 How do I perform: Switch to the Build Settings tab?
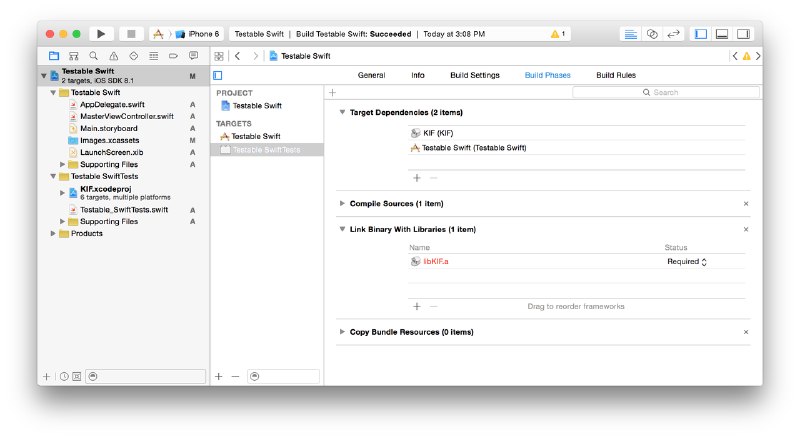(x=475, y=75)
